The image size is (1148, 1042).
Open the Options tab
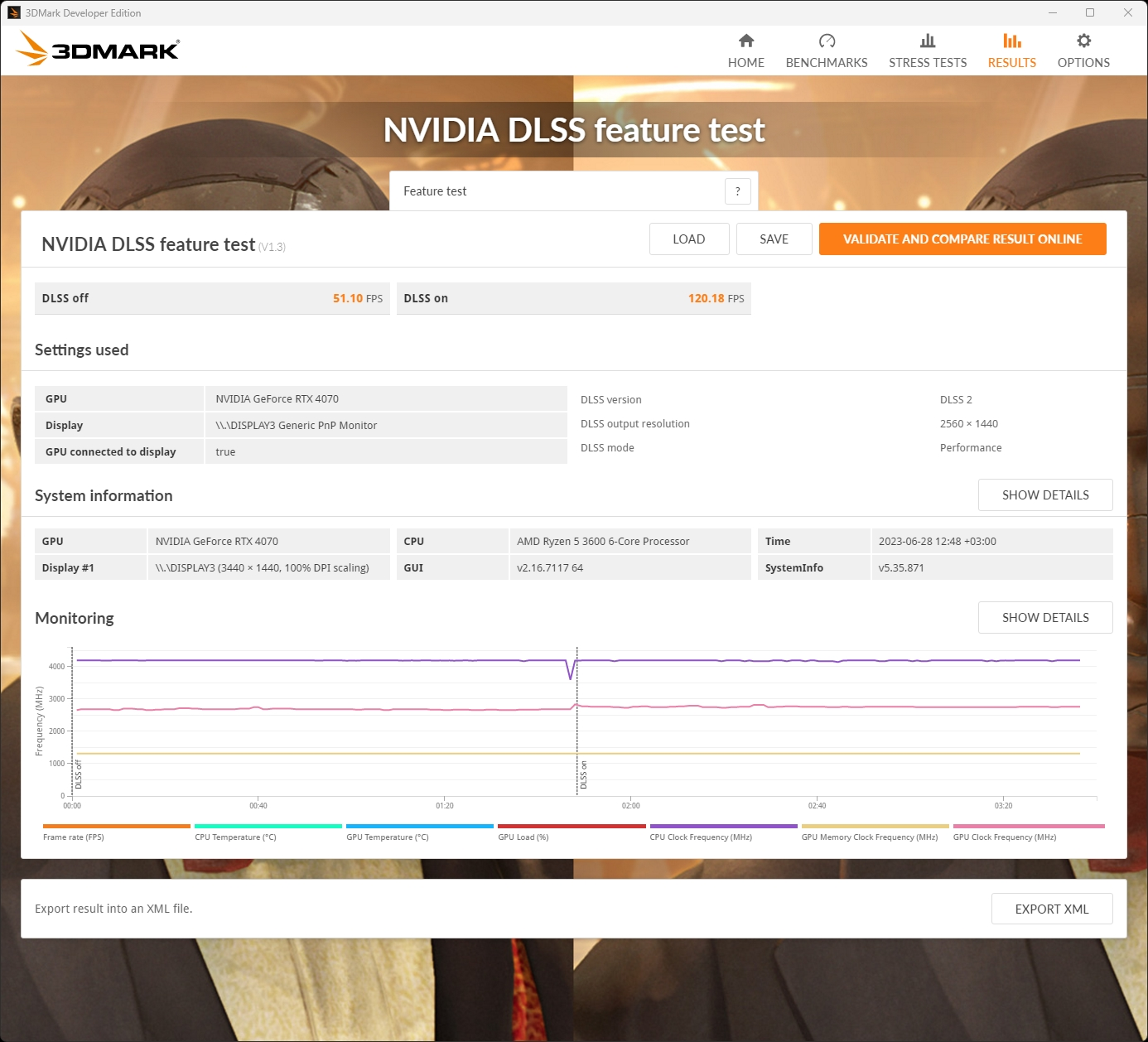tap(1083, 51)
